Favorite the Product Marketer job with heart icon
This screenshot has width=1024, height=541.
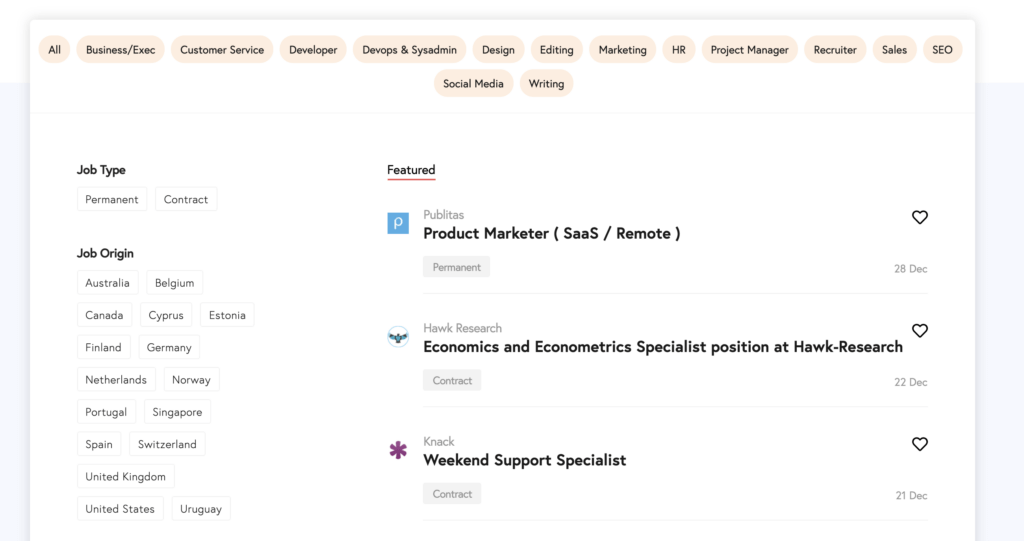[920, 217]
